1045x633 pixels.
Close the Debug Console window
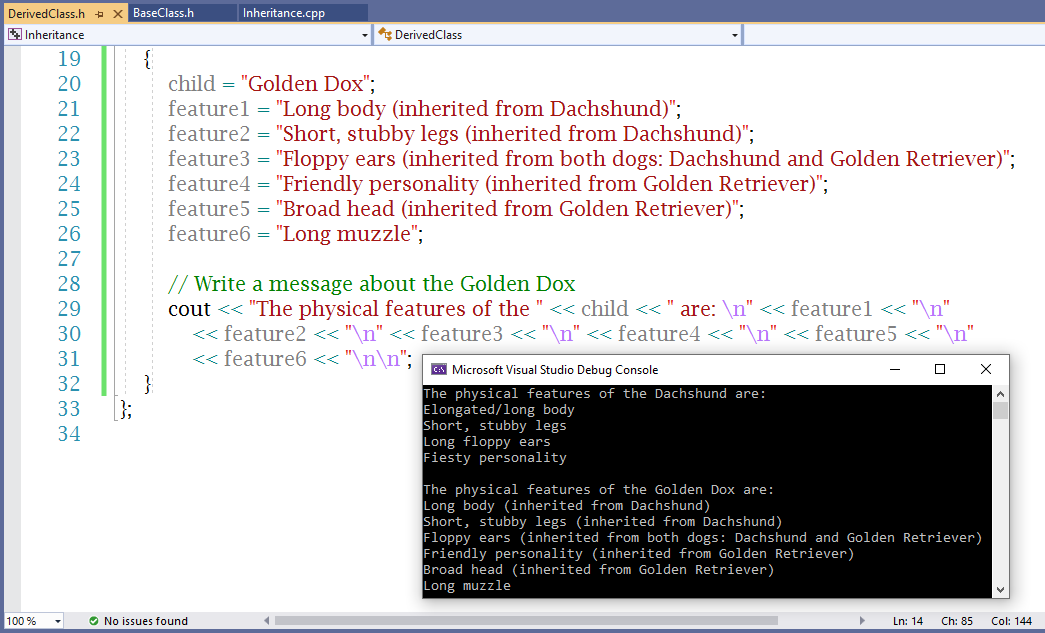tap(986, 369)
